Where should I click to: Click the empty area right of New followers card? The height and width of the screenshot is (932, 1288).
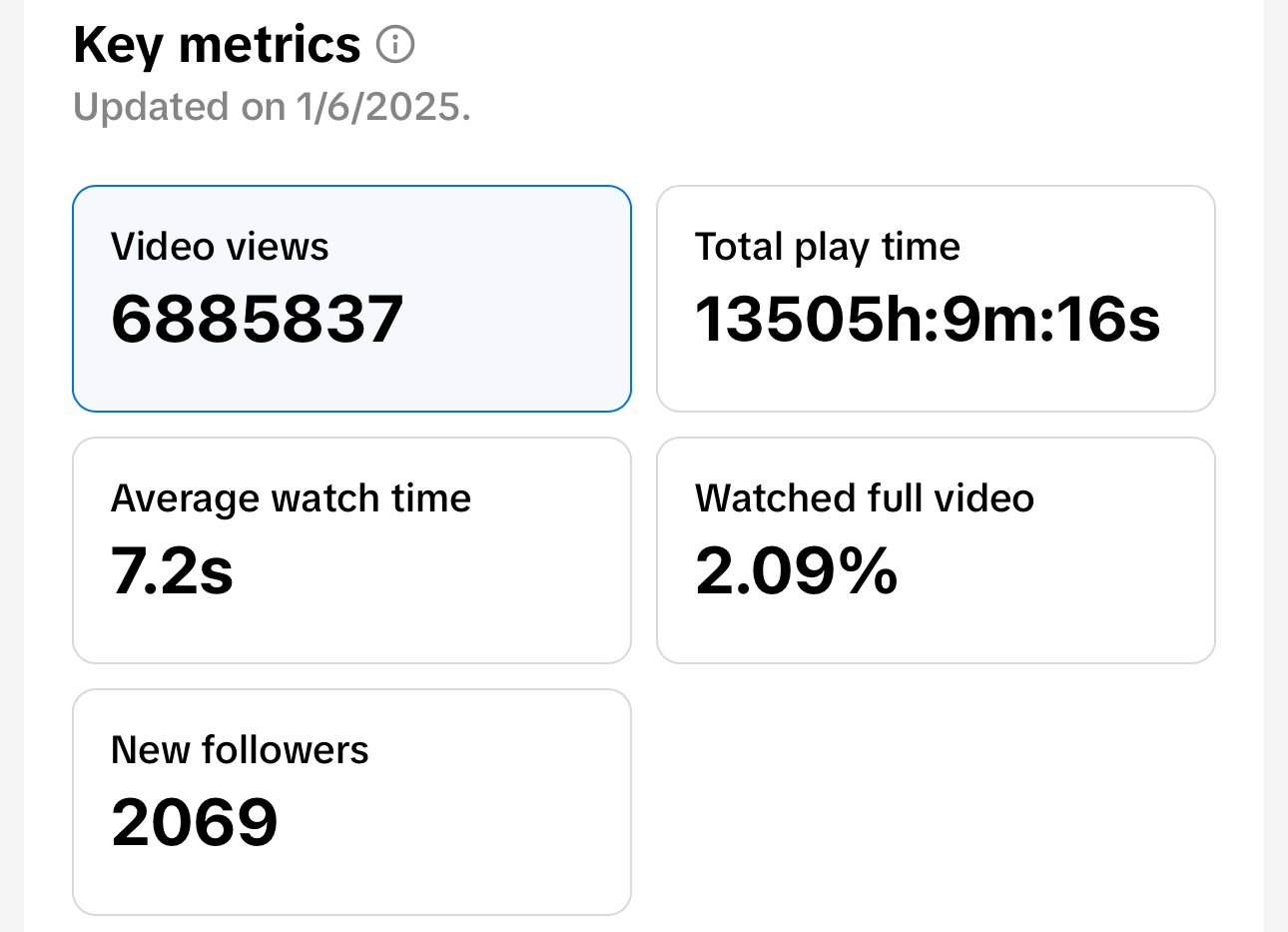(x=935, y=801)
